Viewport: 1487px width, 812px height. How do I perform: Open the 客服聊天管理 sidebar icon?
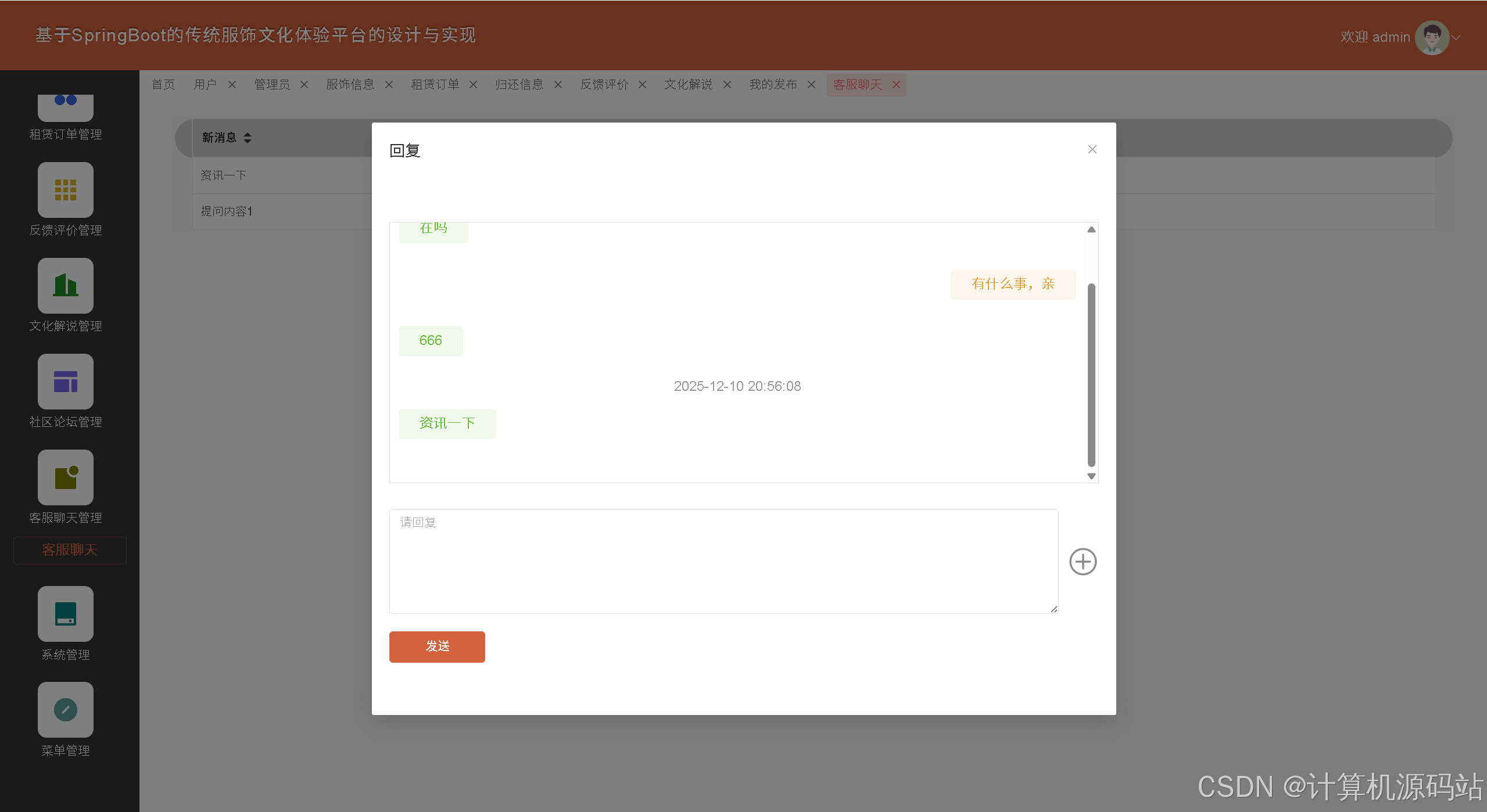(x=65, y=477)
